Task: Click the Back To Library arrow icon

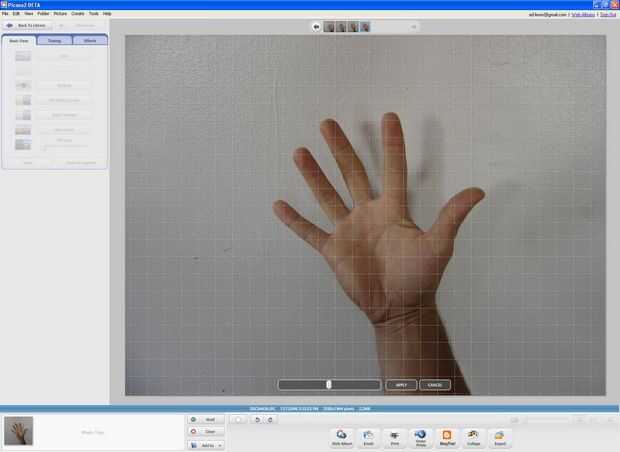Action: (x=9, y=25)
